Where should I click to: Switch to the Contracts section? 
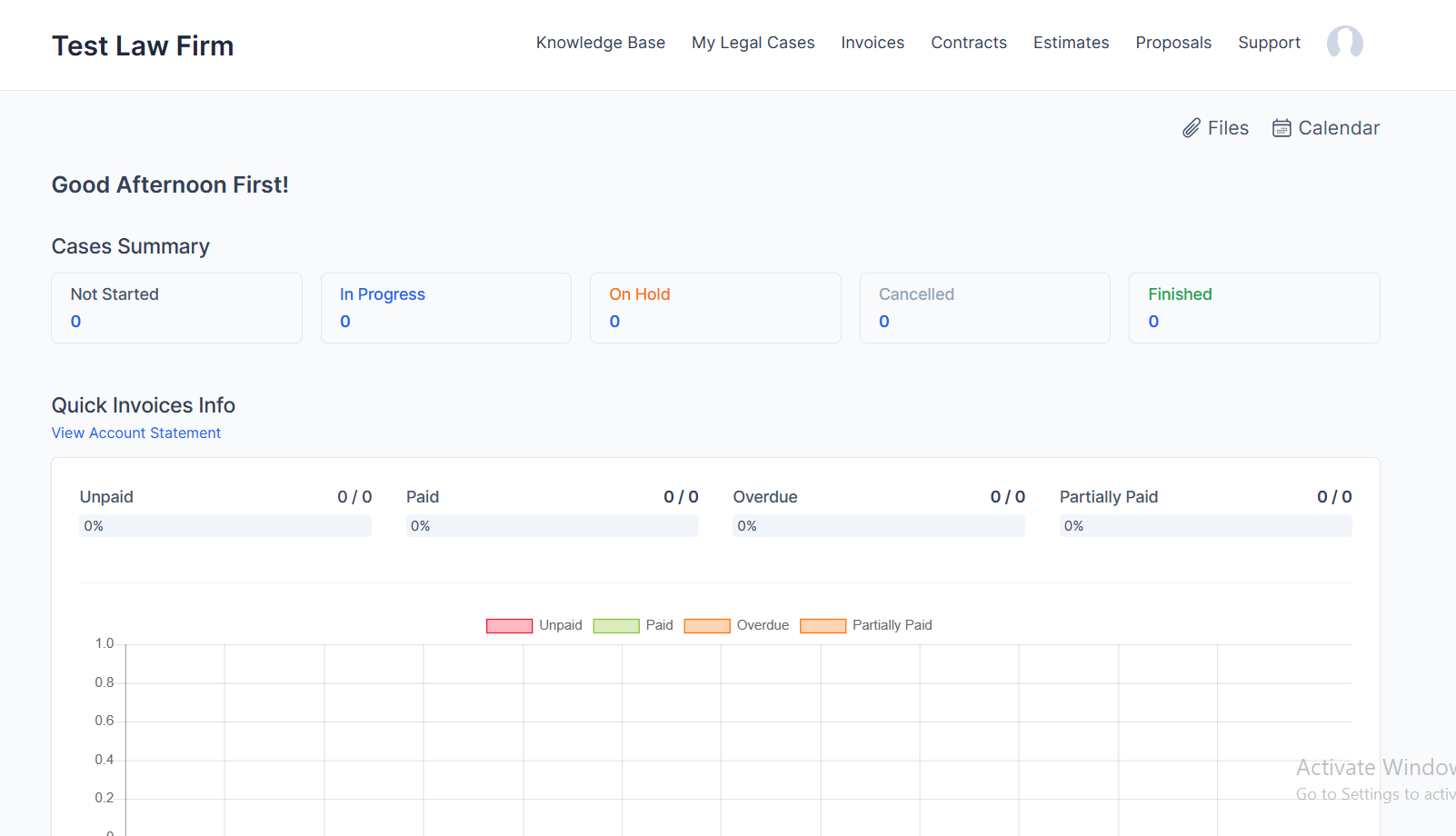click(x=968, y=42)
